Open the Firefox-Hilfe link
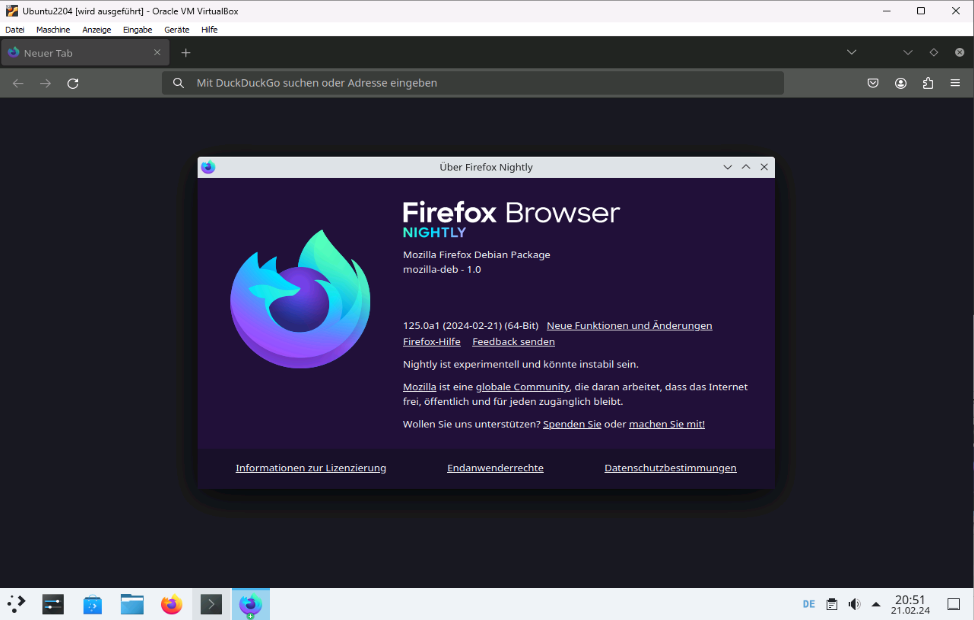974x620 pixels. click(x=432, y=342)
